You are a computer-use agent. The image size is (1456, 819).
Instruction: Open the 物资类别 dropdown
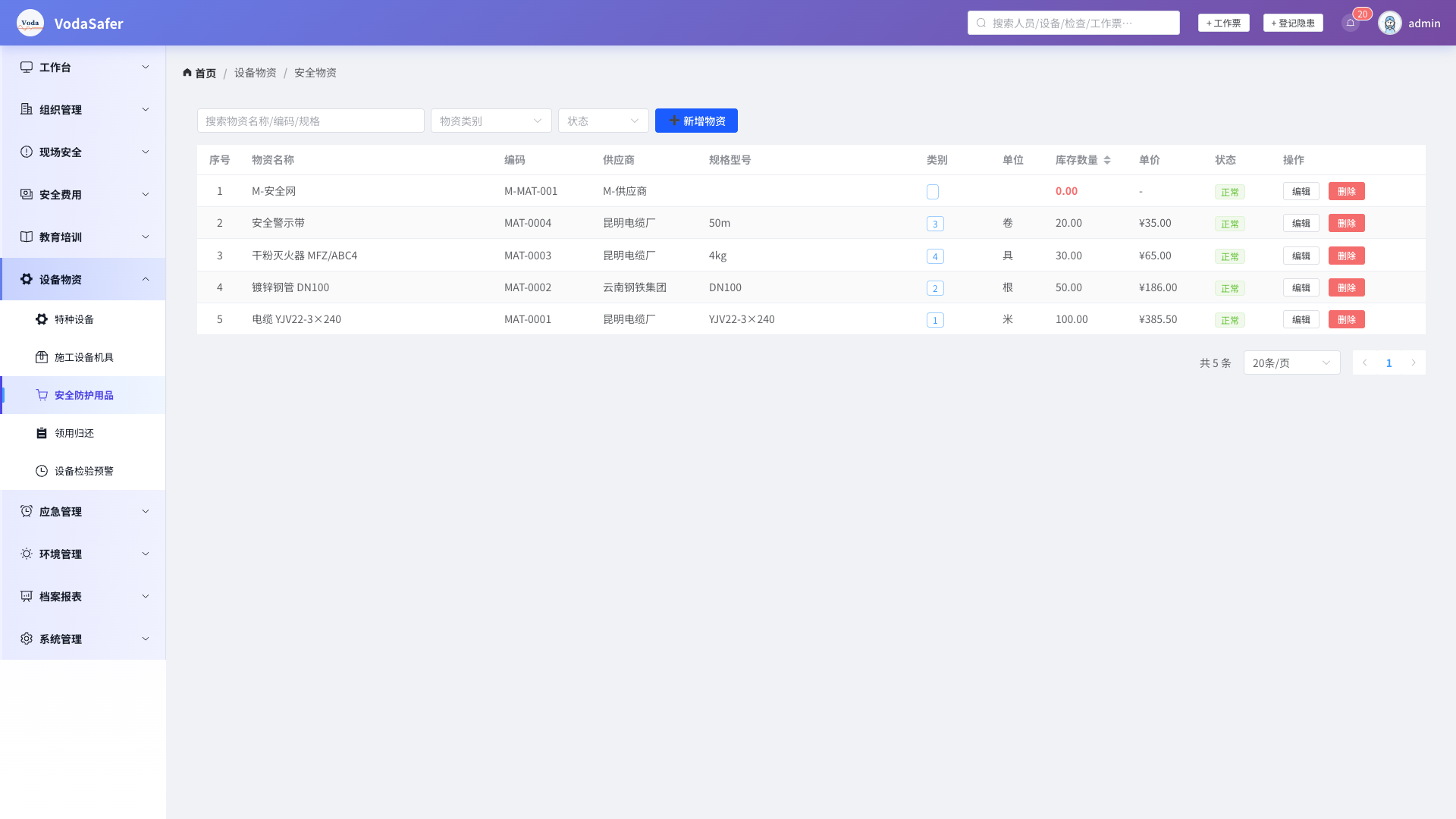(x=491, y=121)
